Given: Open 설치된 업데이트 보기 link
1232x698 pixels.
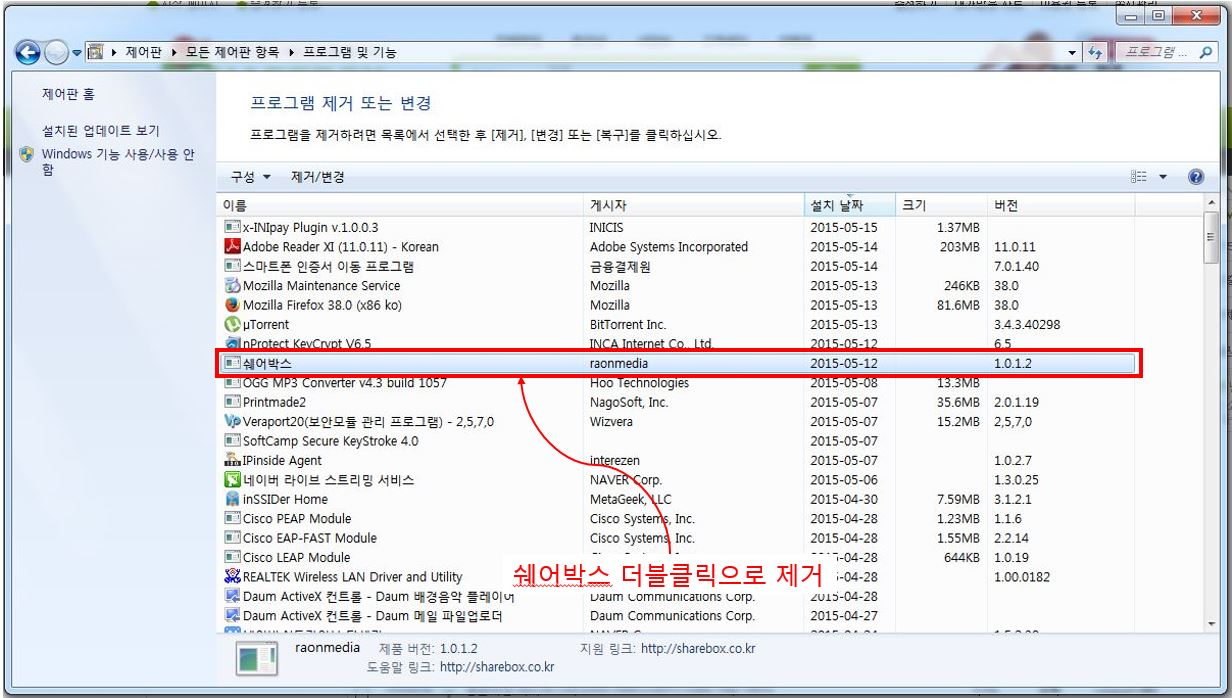Looking at the screenshot, I should click(100, 131).
